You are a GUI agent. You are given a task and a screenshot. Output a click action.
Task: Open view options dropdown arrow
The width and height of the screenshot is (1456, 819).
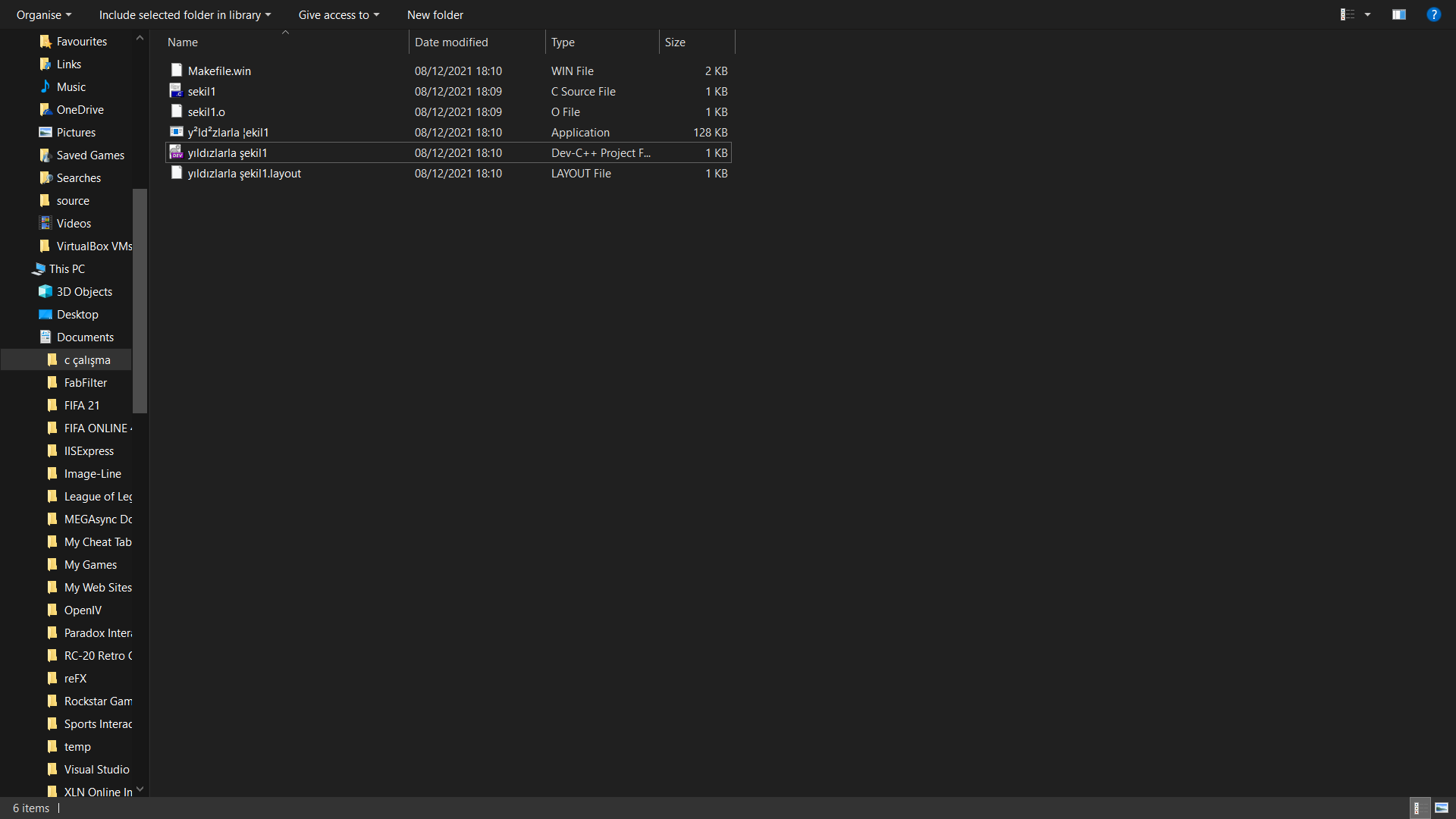[x=1368, y=14]
